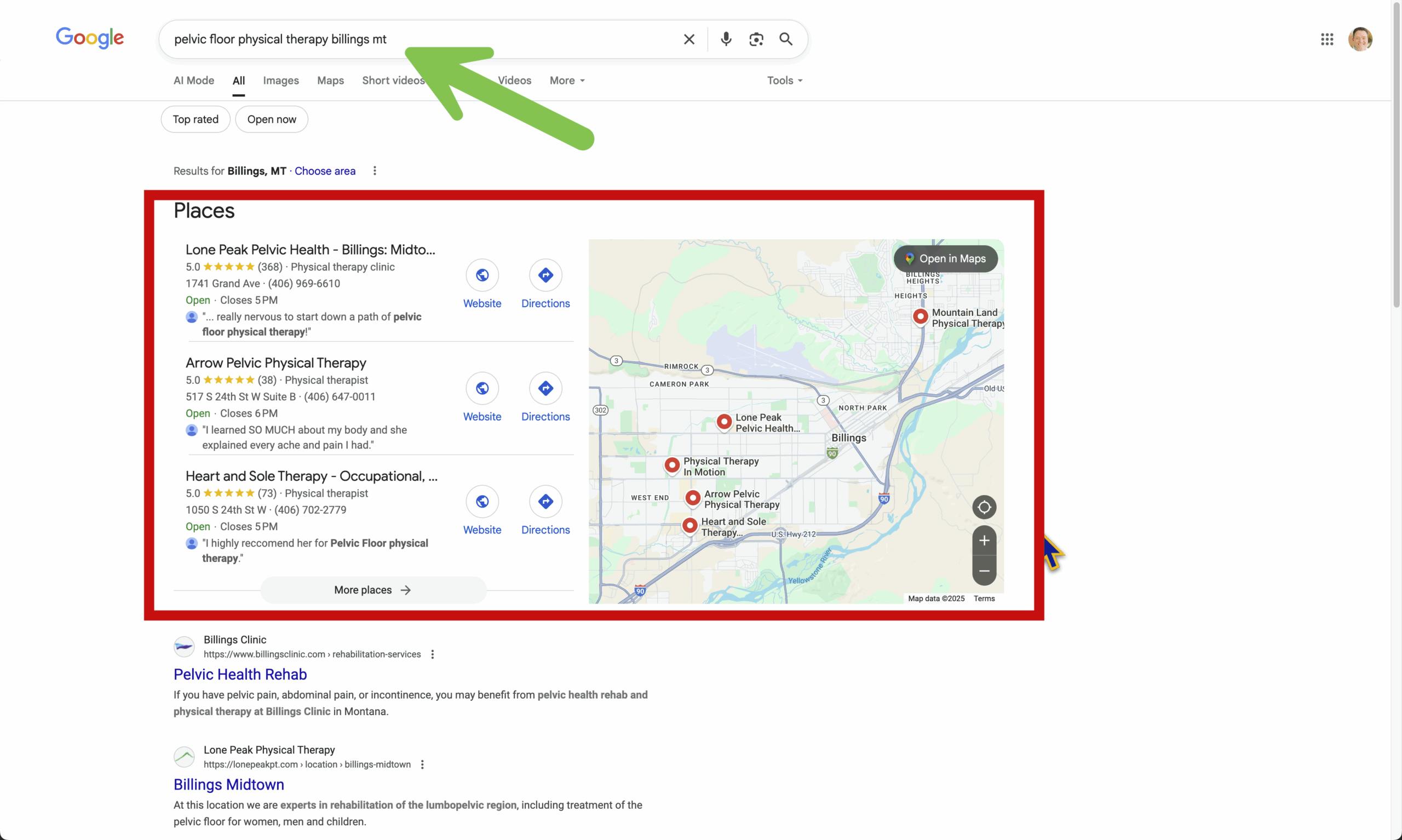Click Physical Therapy In Motion map pin
This screenshot has height=840, width=1402.
672,465
